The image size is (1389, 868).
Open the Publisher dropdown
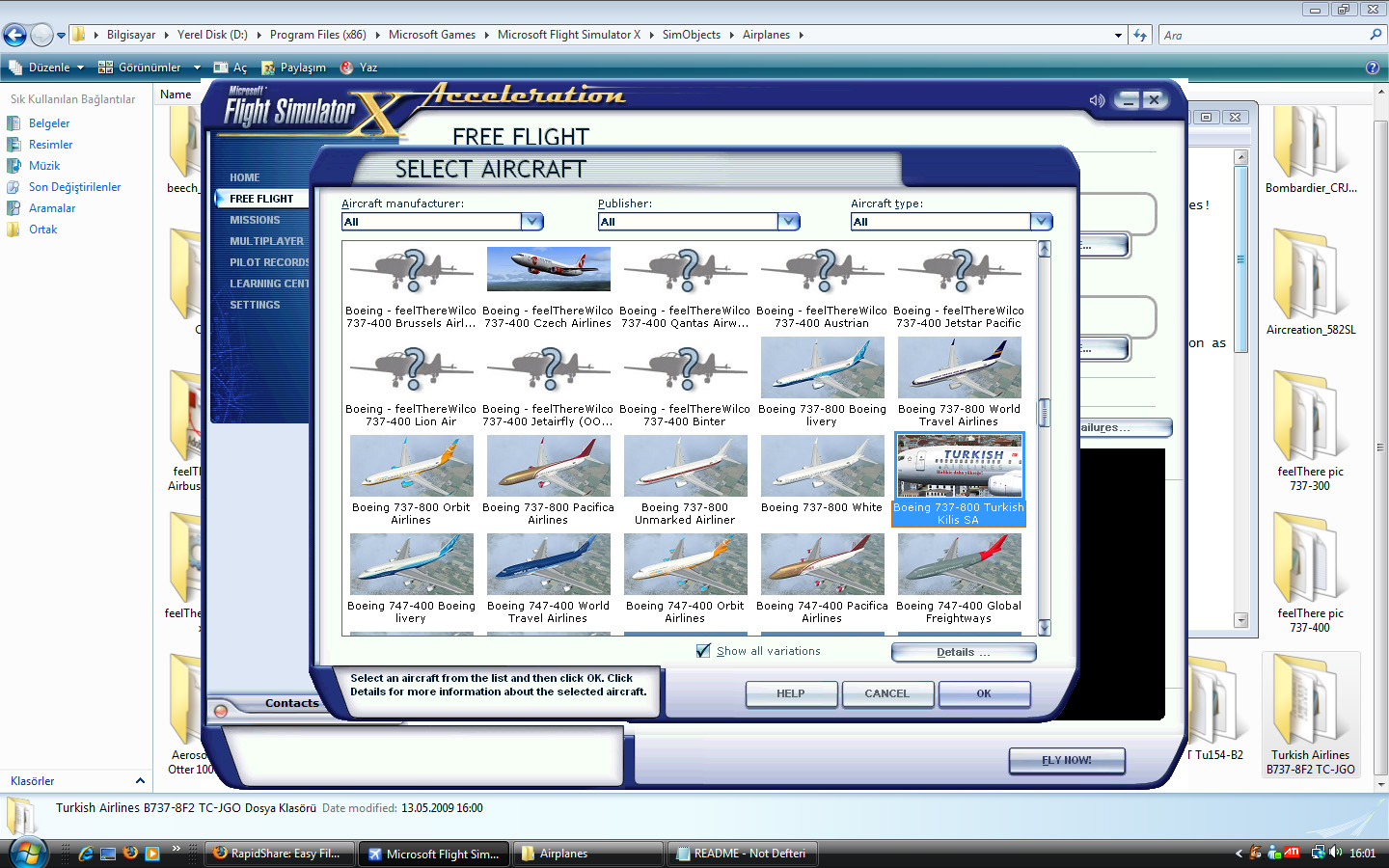tap(788, 222)
